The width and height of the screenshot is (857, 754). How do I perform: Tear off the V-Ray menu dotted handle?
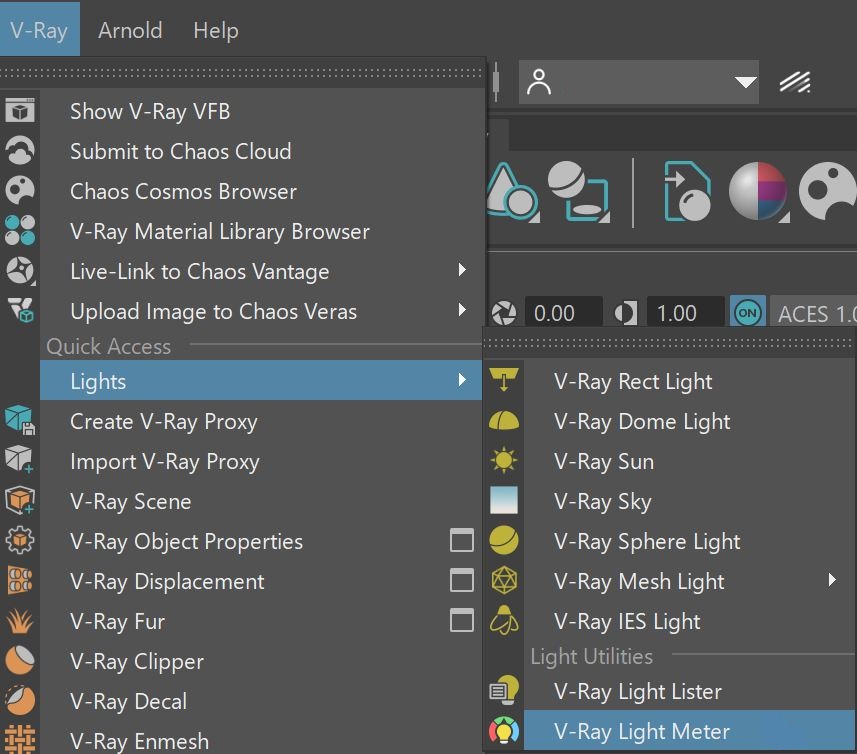tap(243, 73)
